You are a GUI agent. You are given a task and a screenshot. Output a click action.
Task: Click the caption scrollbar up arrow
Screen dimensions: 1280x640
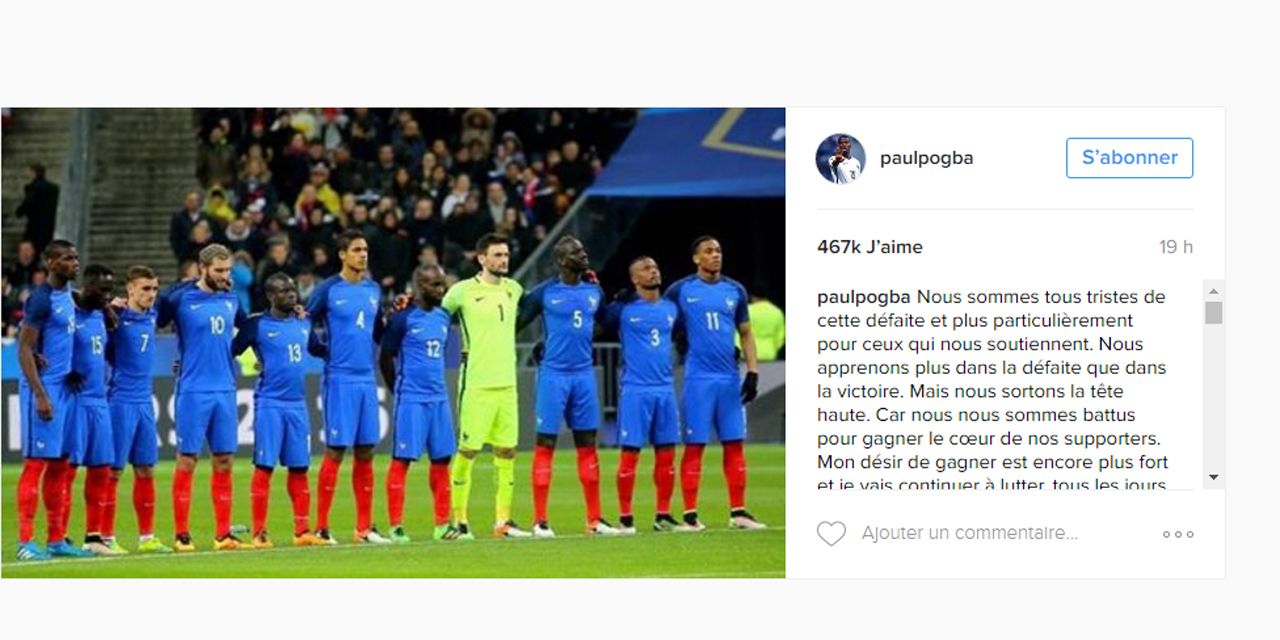[1213, 289]
